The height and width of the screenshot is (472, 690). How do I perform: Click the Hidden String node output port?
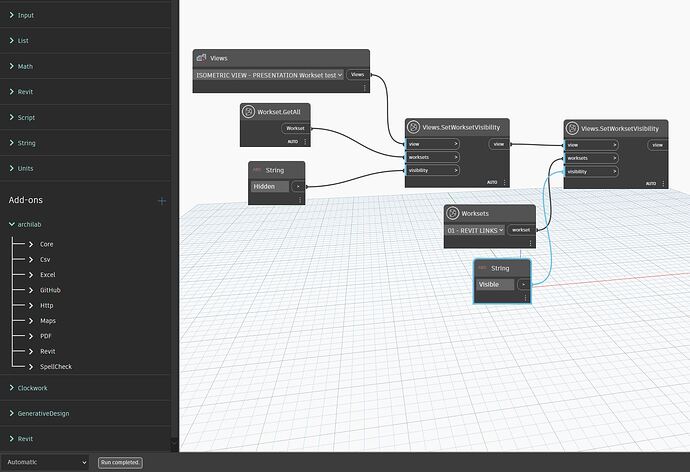pos(298,187)
